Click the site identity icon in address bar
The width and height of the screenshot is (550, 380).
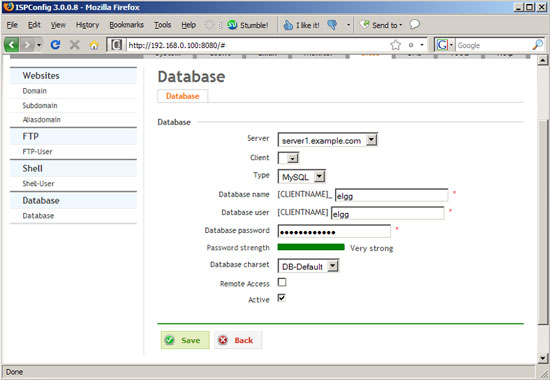point(116,45)
